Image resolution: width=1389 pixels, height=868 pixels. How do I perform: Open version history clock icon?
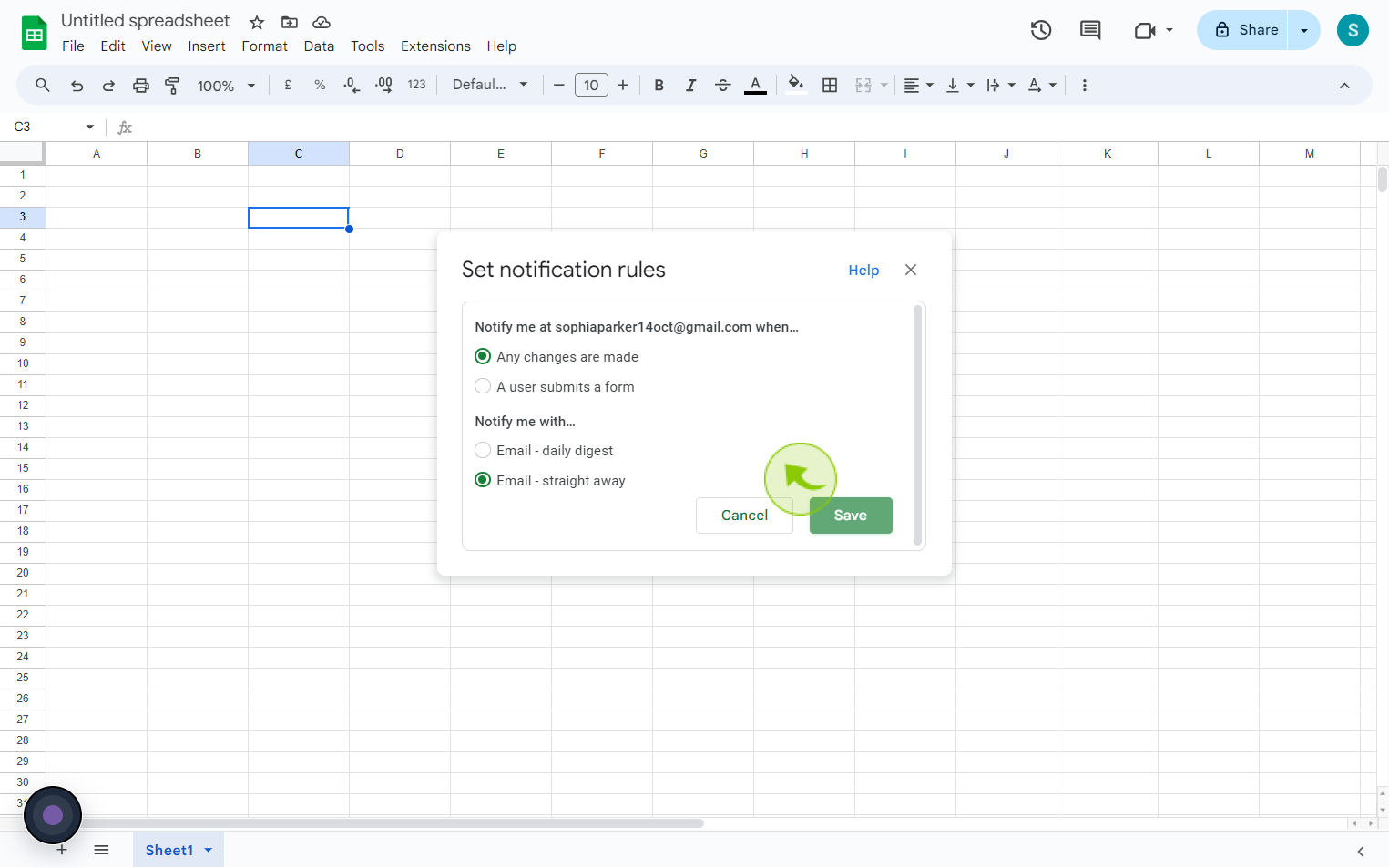point(1041,30)
